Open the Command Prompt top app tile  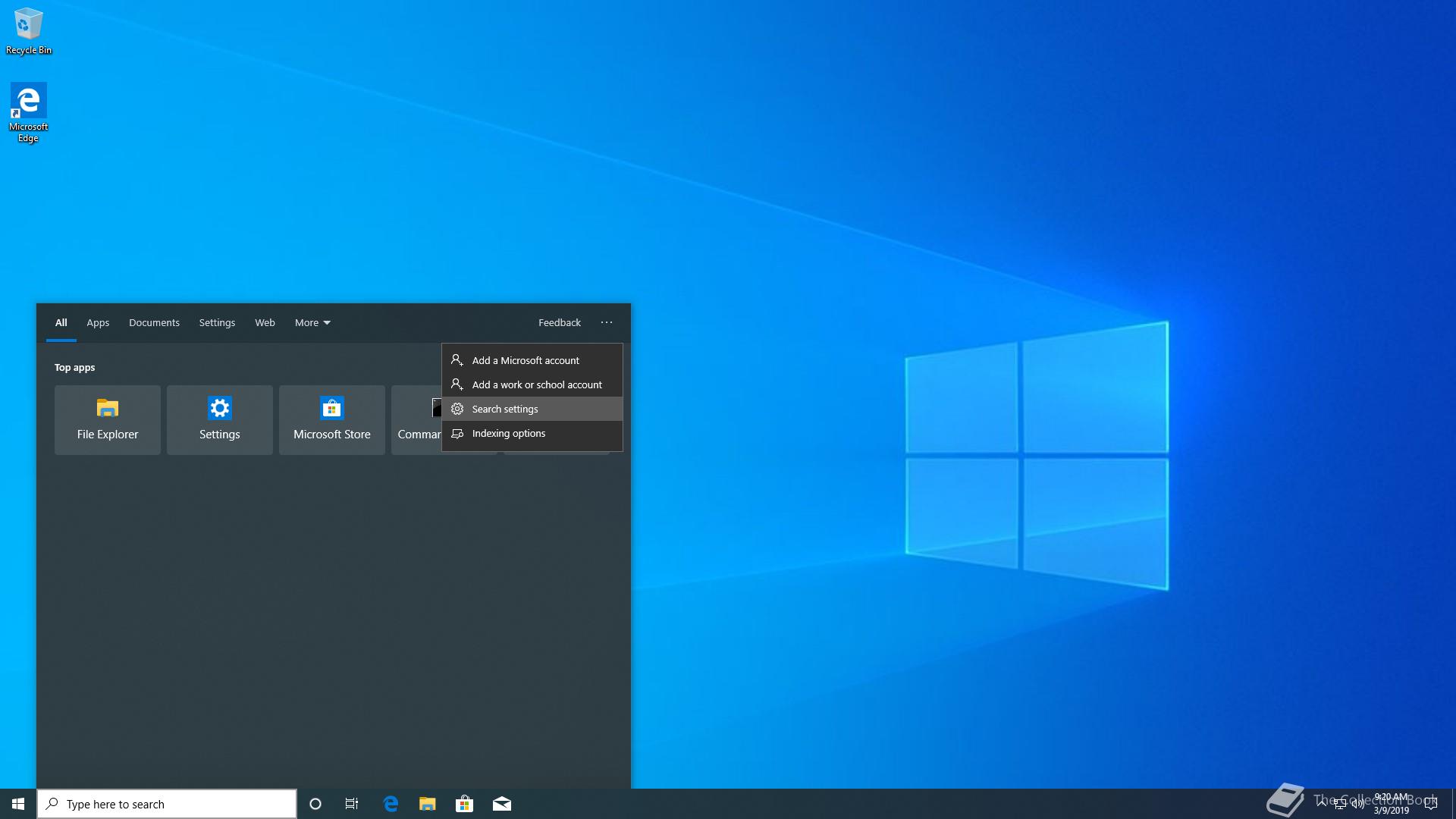[x=417, y=420]
